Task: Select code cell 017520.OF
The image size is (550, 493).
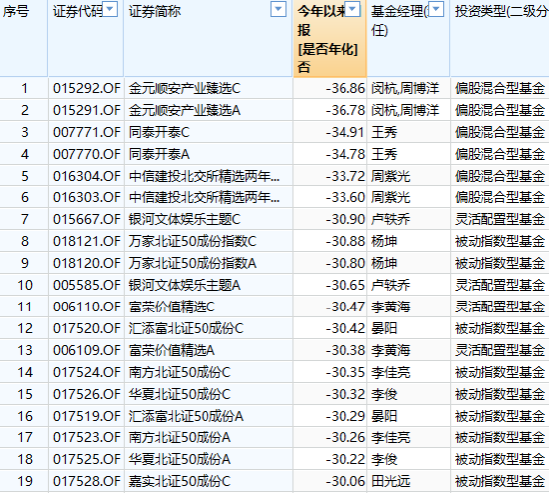Action: pos(86,328)
